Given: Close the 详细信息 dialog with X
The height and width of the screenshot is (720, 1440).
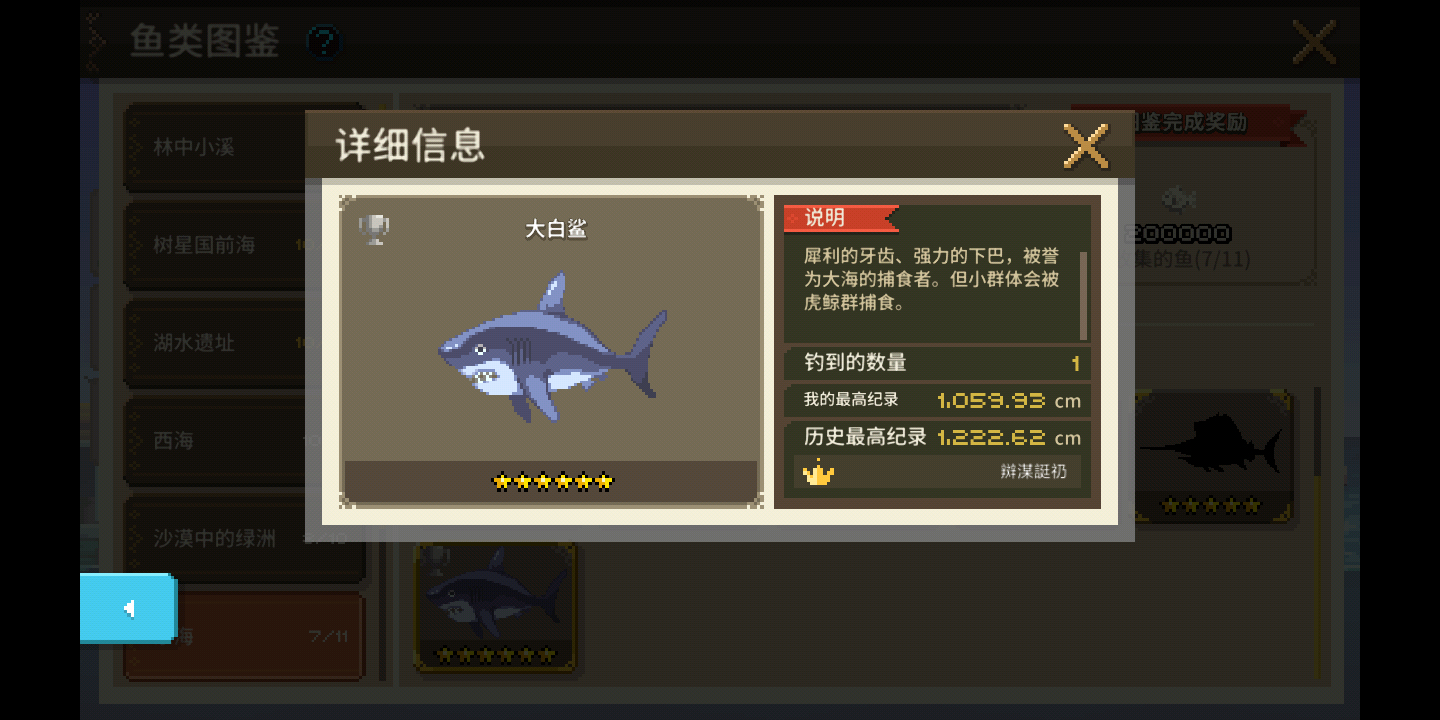Looking at the screenshot, I should click(1085, 146).
